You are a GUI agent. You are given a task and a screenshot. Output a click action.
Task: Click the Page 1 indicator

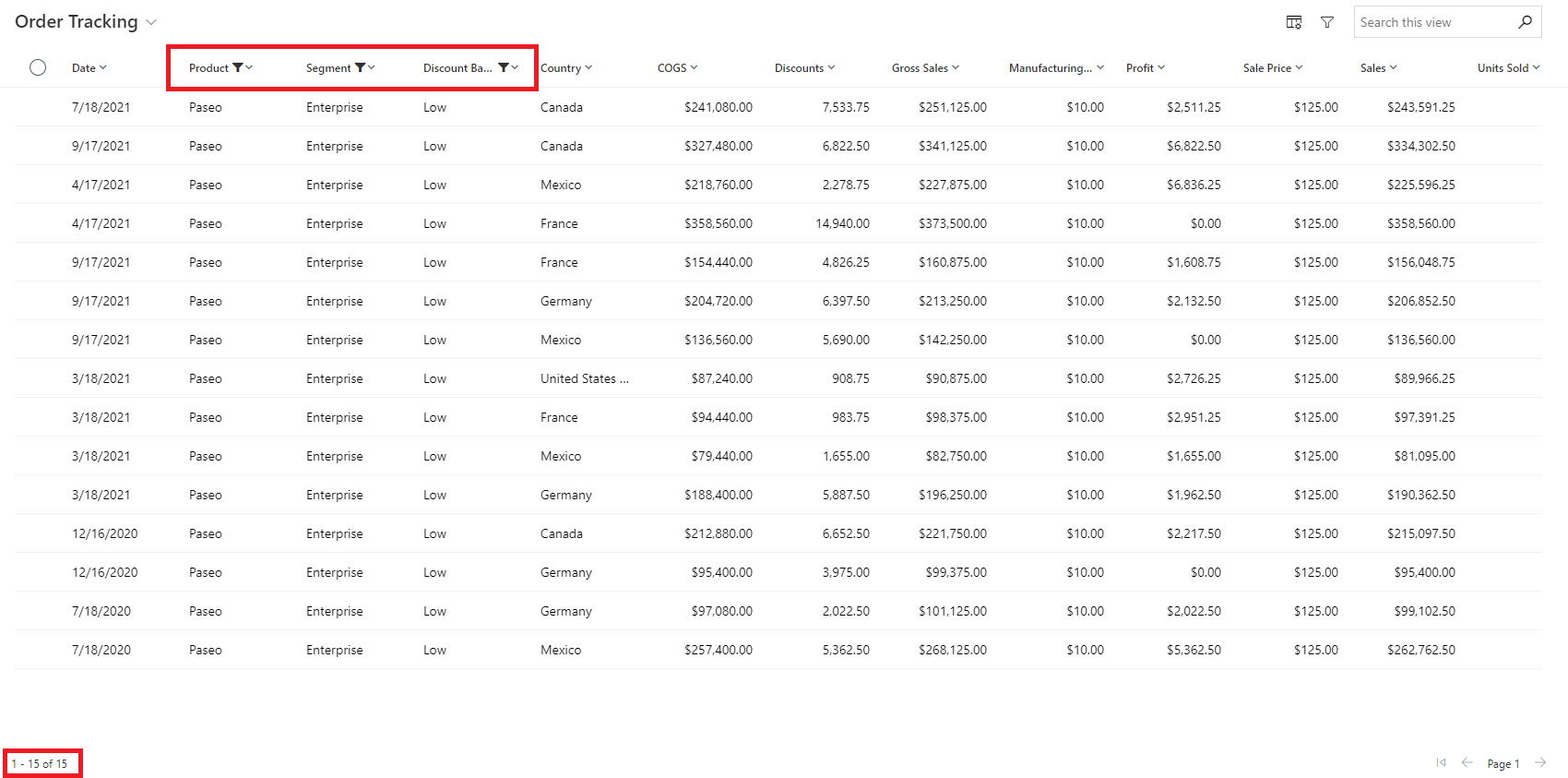[x=1503, y=763]
